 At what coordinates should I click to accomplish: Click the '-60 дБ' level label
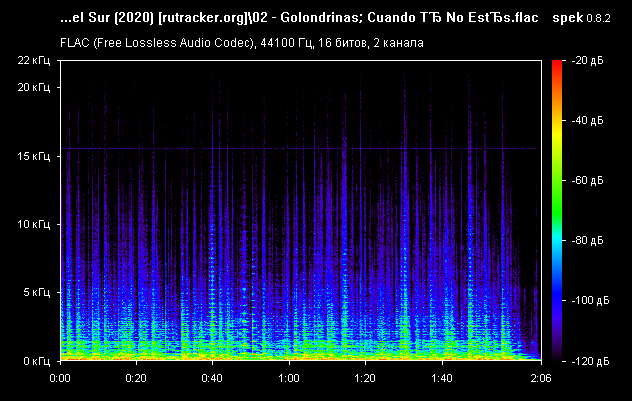click(x=587, y=180)
